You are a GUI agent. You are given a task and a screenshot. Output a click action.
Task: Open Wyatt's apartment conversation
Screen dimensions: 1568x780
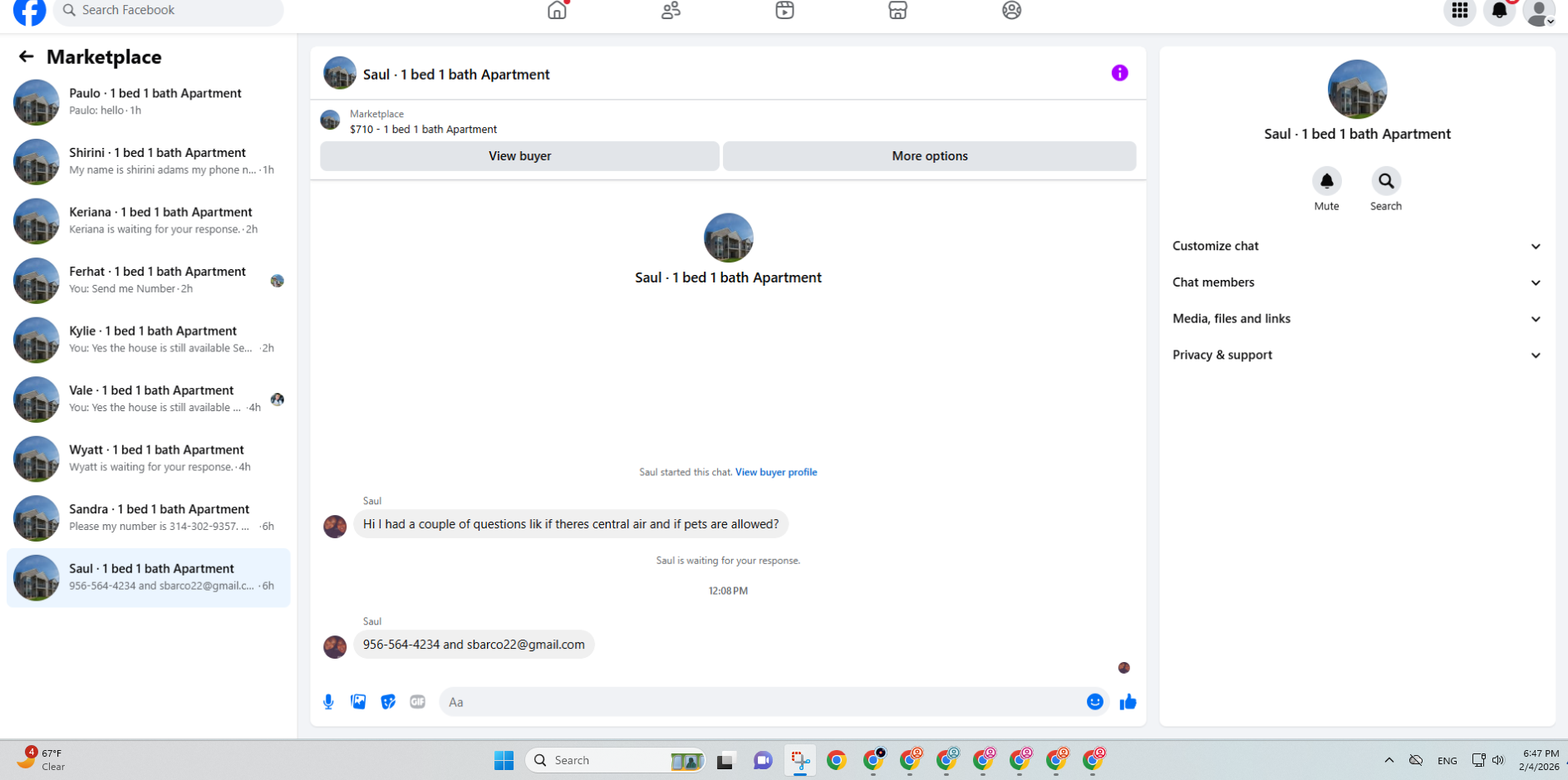tap(149, 458)
